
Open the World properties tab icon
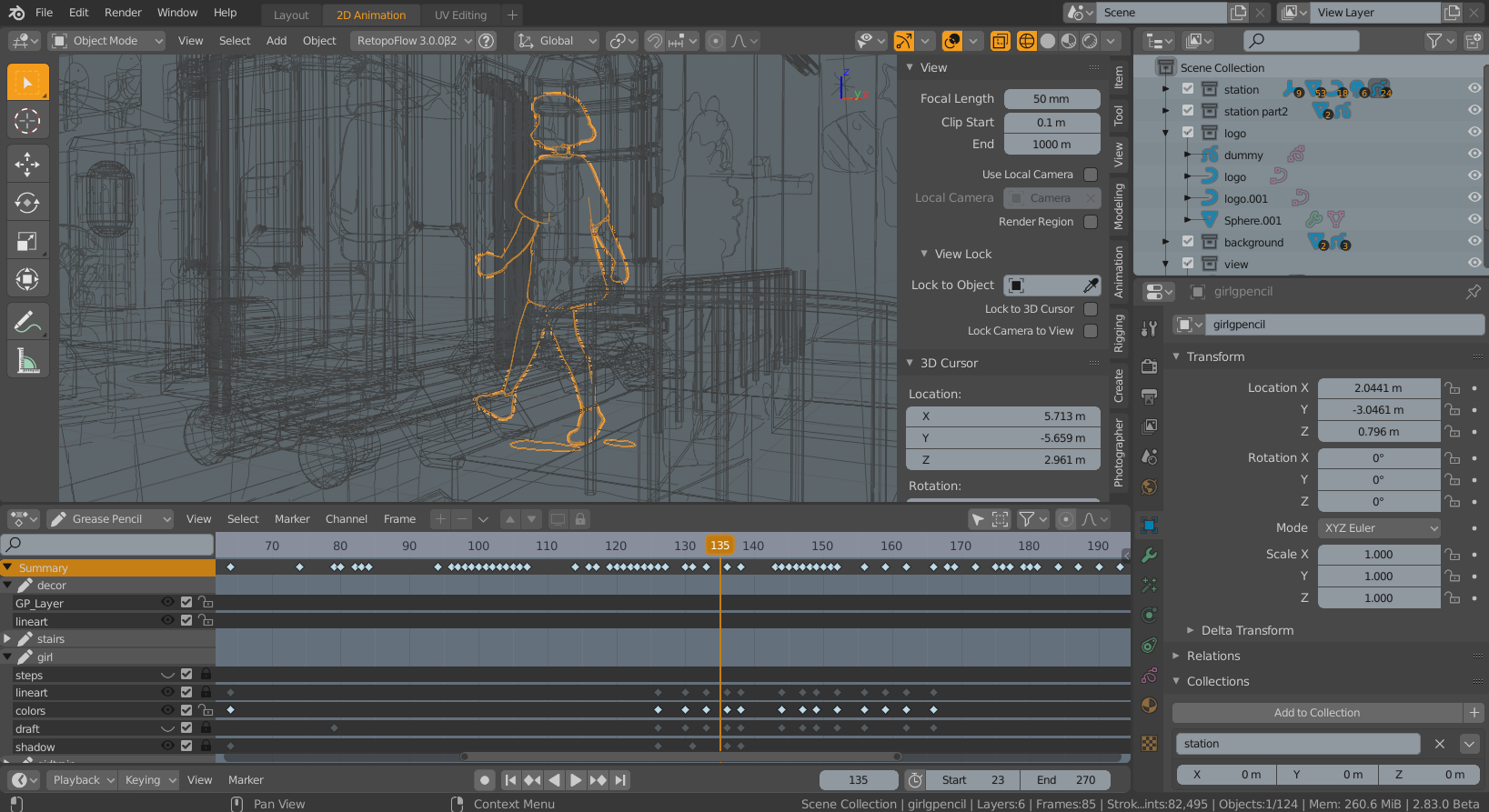(1150, 486)
